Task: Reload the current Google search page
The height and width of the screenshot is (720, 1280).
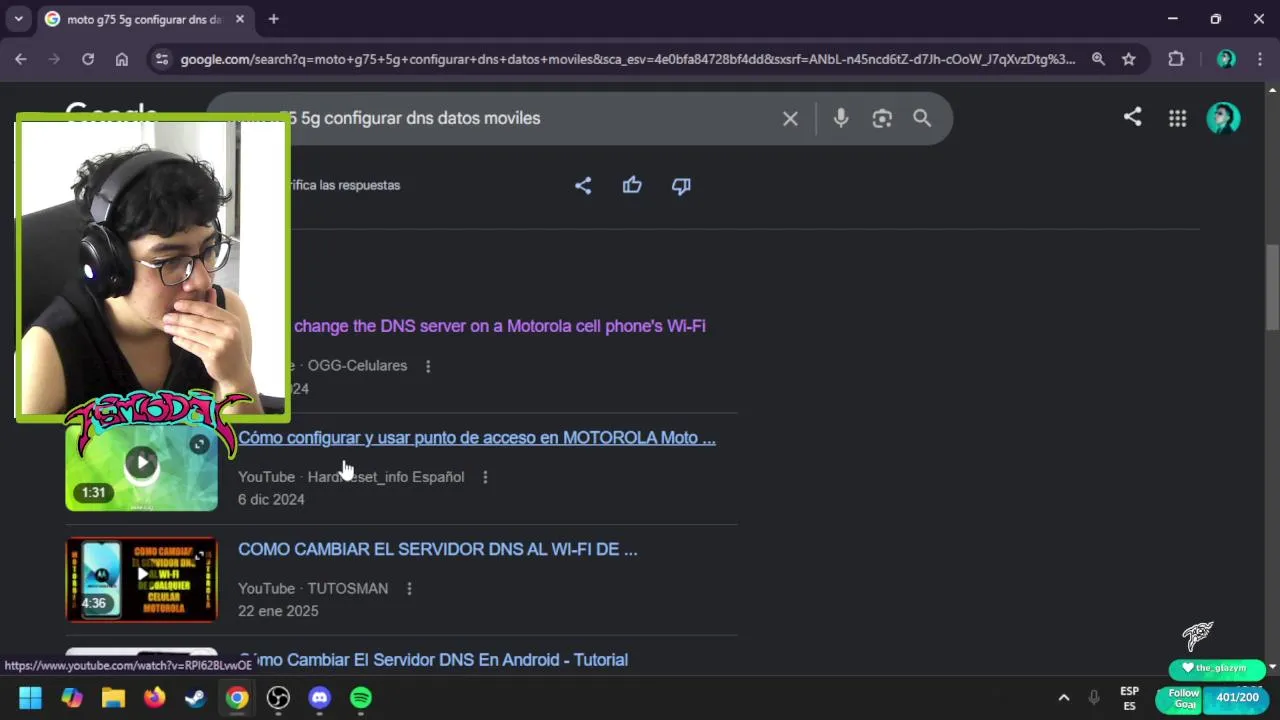Action: tap(88, 59)
